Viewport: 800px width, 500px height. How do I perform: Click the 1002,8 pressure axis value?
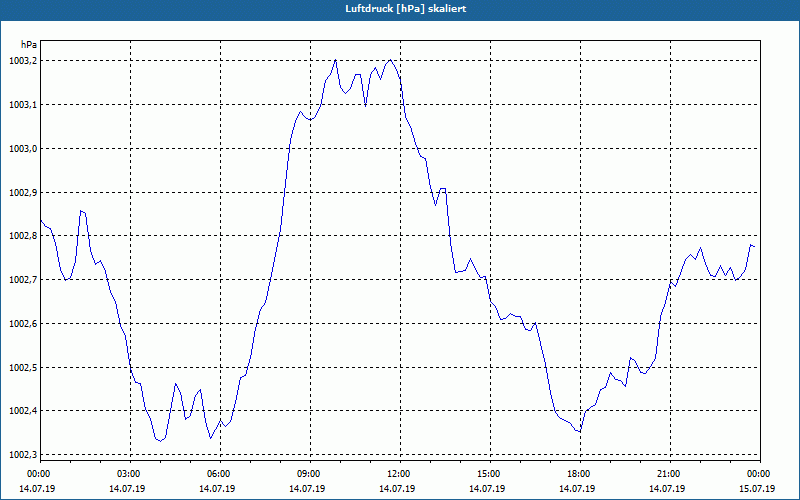(x=23, y=236)
